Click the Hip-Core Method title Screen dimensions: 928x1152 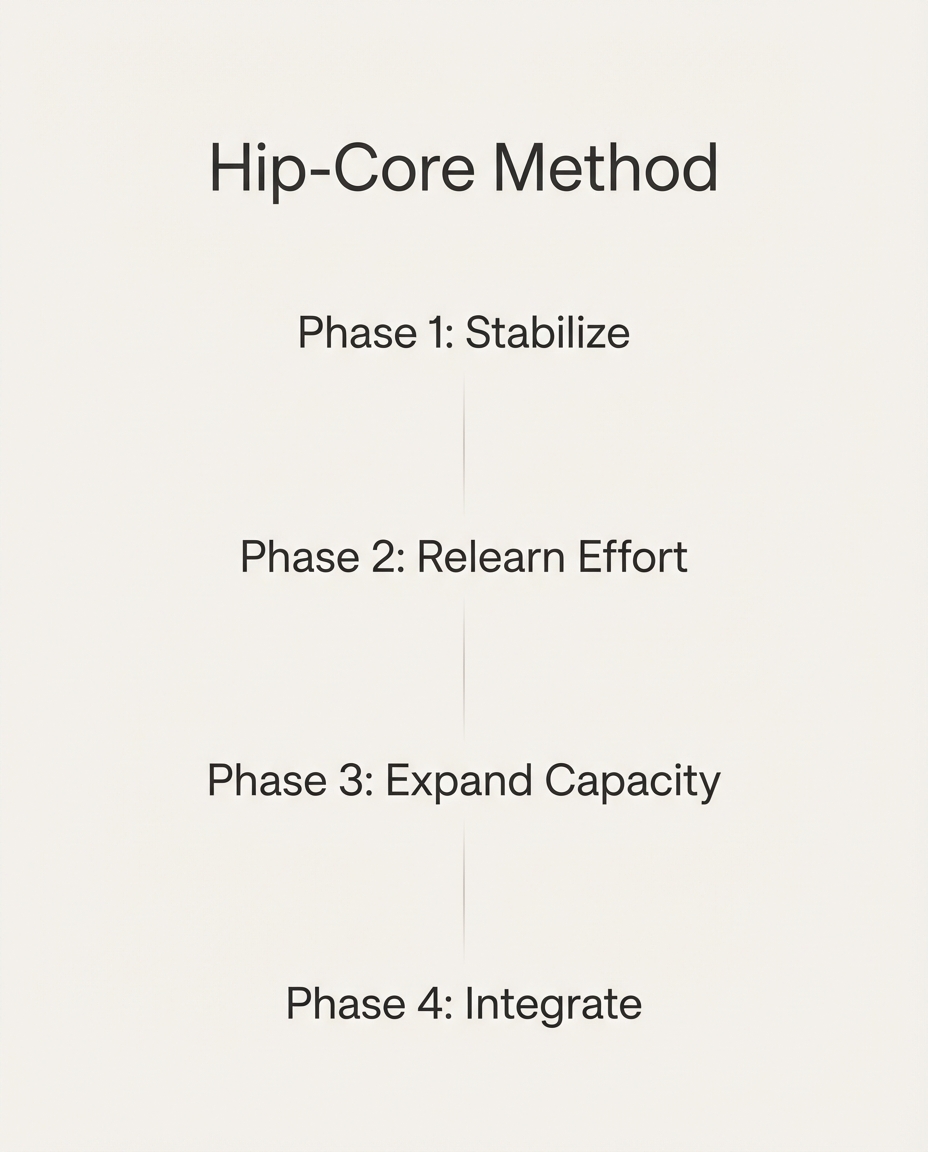pyautogui.click(x=463, y=169)
